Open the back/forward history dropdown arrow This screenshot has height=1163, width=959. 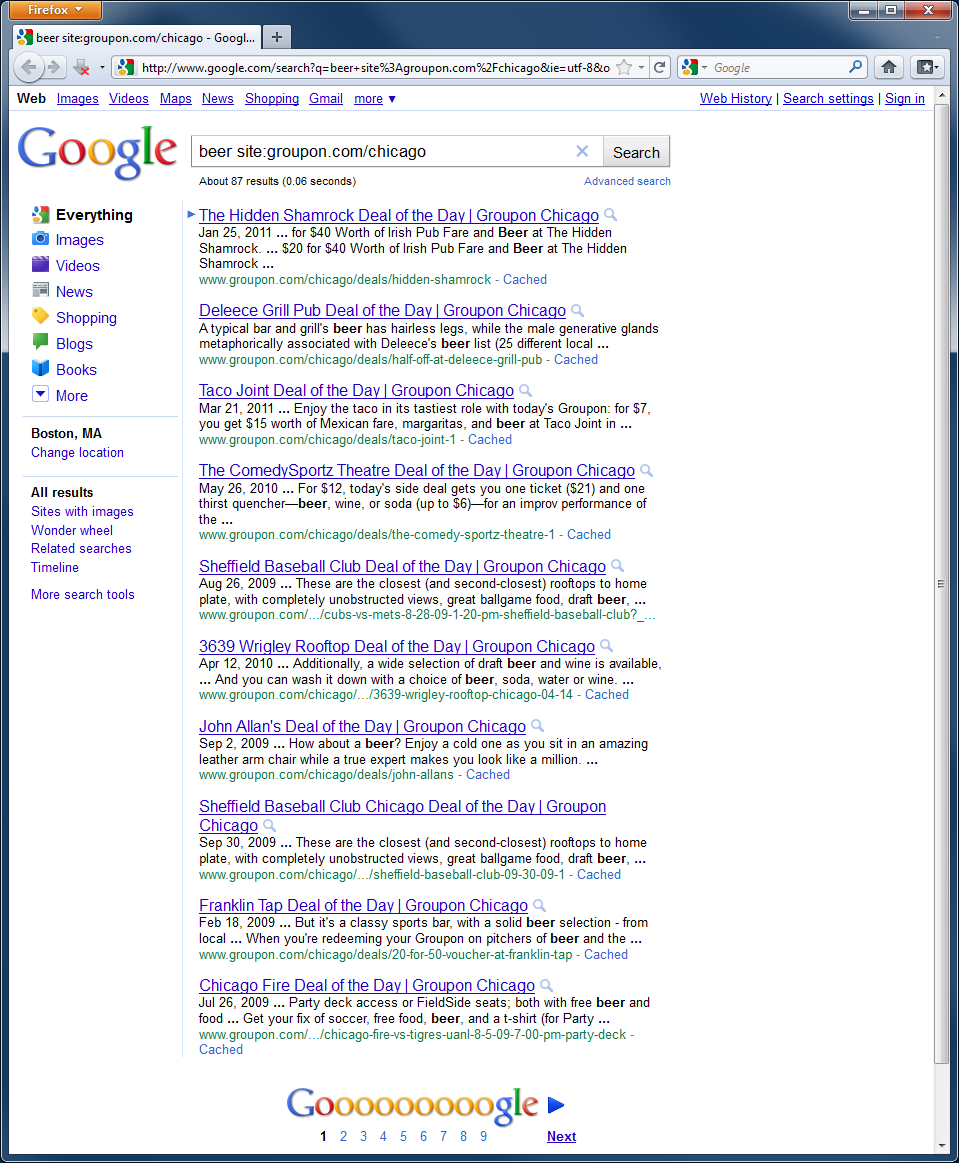(x=102, y=67)
